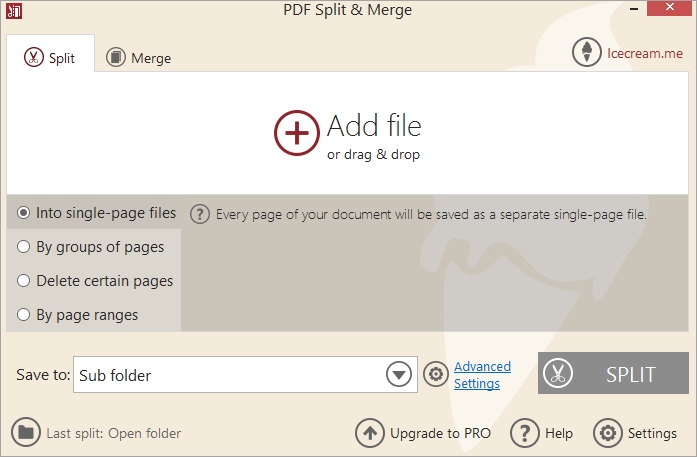
Task: Click the up arrow Upgrade to PRO icon
Action: click(370, 433)
